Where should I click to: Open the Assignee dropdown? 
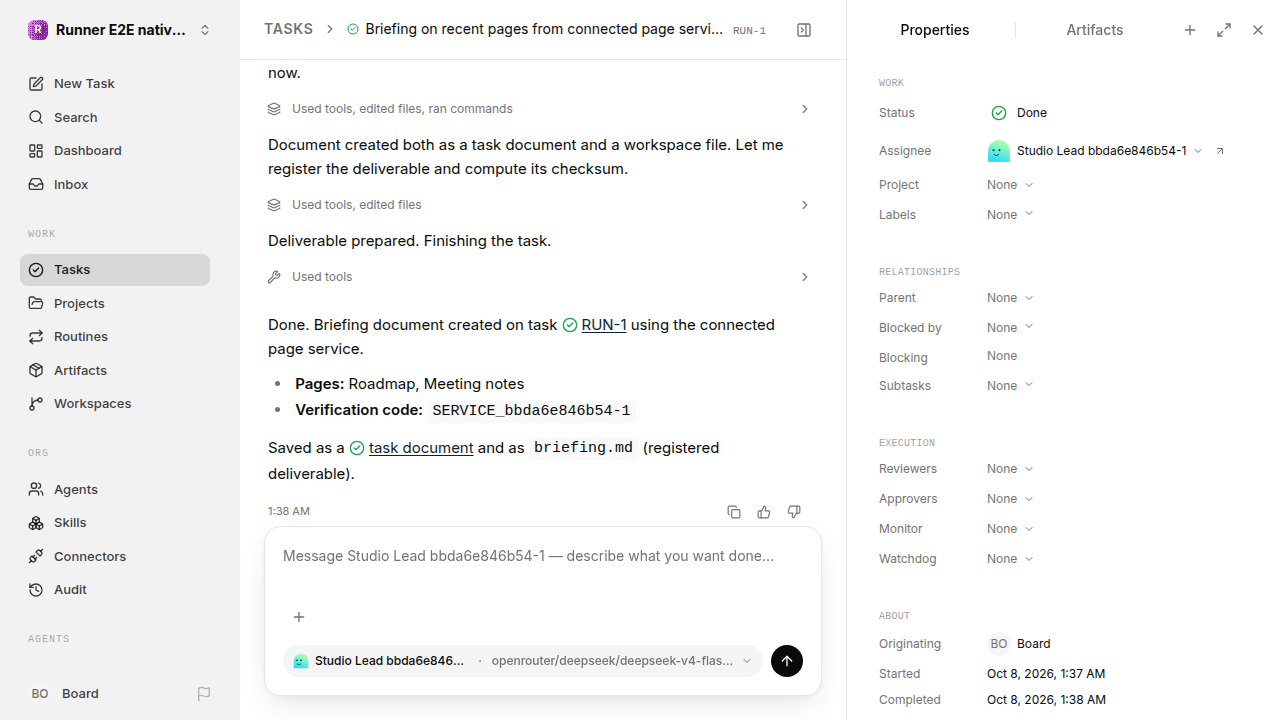tap(1095, 151)
